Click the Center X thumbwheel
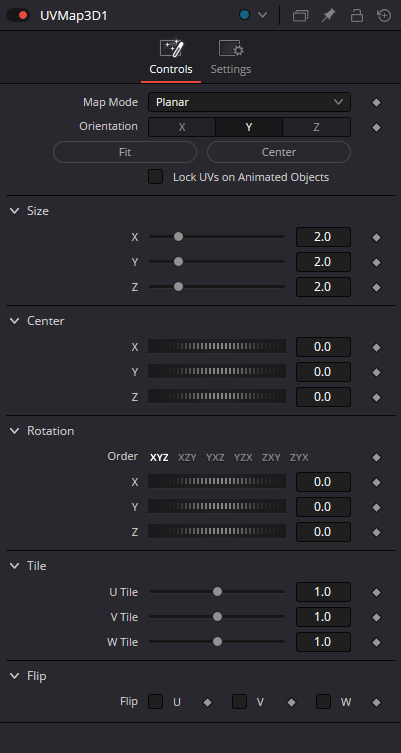Screen dimensions: 401x753 point(217,346)
